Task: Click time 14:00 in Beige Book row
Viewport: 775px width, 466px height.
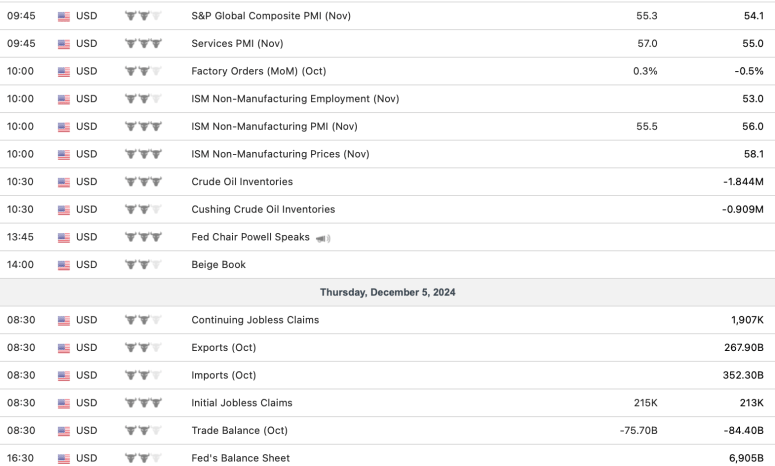Action: pyautogui.click(x=20, y=265)
